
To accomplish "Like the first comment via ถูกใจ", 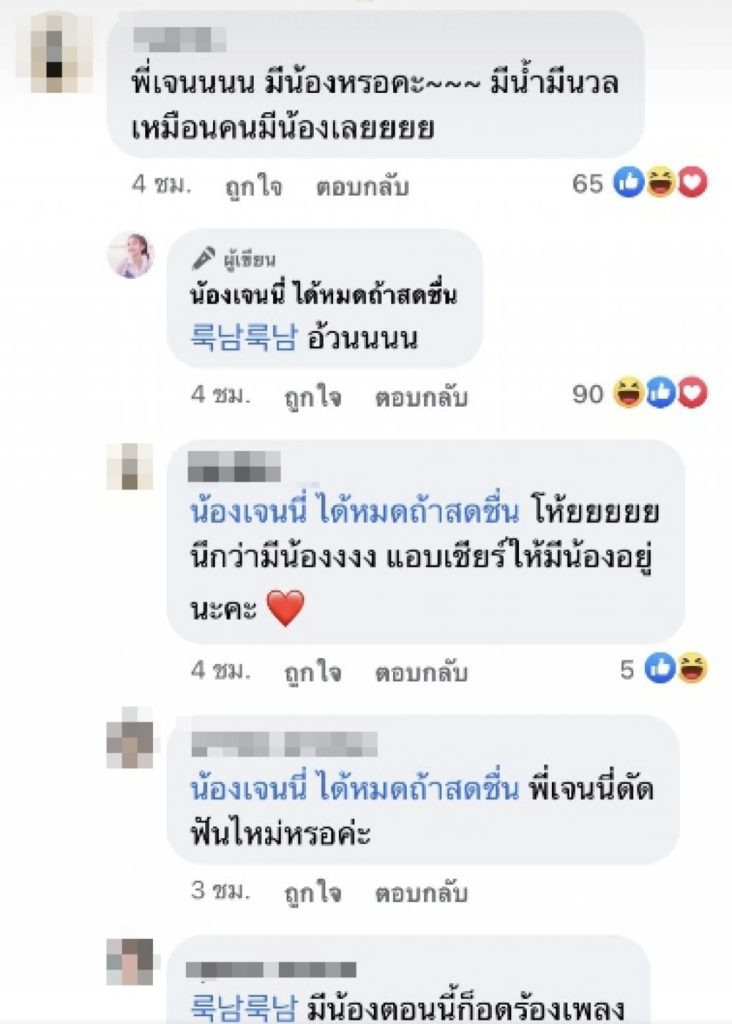I will 253,186.
